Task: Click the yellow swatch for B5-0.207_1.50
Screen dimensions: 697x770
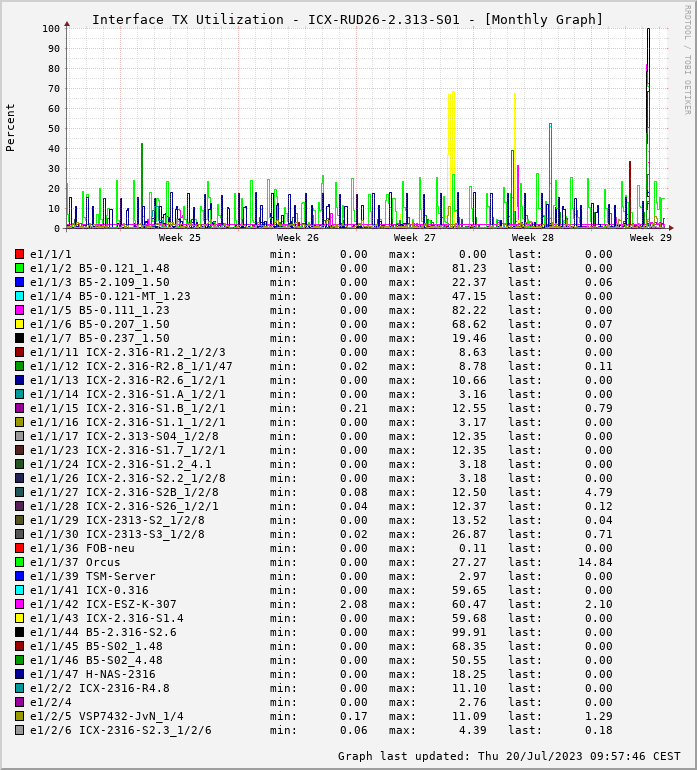Action: click(x=19, y=324)
